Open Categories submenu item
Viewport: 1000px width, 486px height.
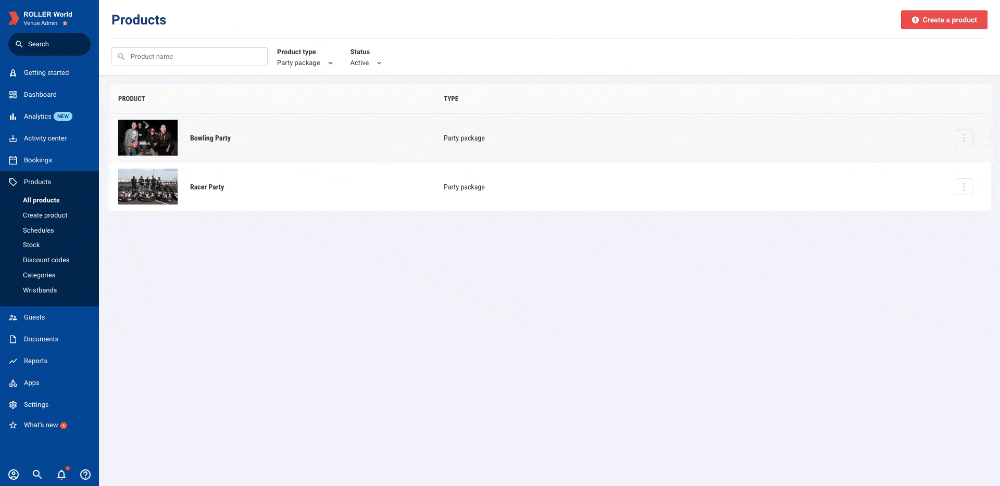[x=39, y=275]
